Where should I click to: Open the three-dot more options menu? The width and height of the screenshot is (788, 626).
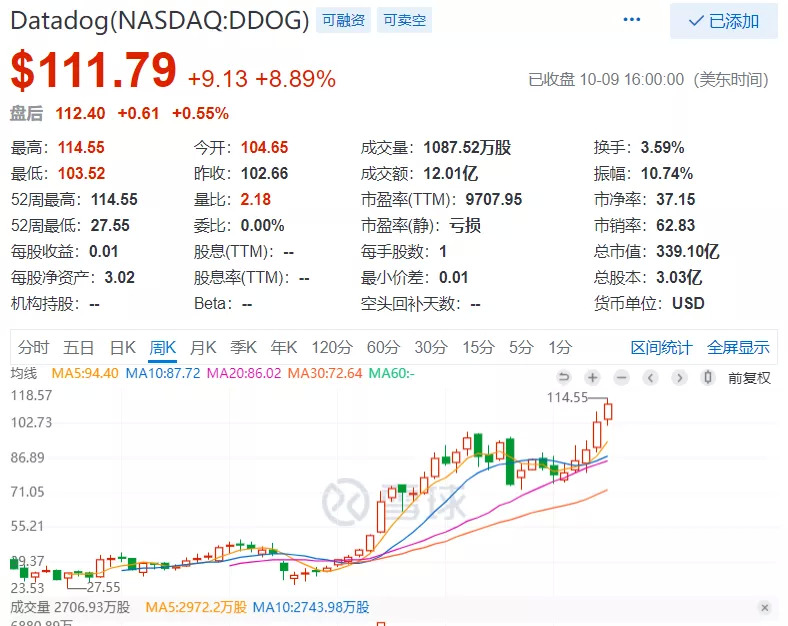coord(631,20)
